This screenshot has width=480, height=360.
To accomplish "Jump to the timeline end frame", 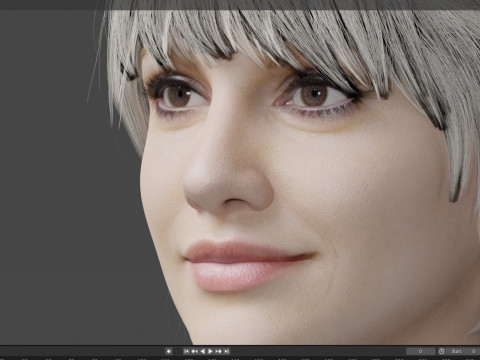I will tap(226, 351).
